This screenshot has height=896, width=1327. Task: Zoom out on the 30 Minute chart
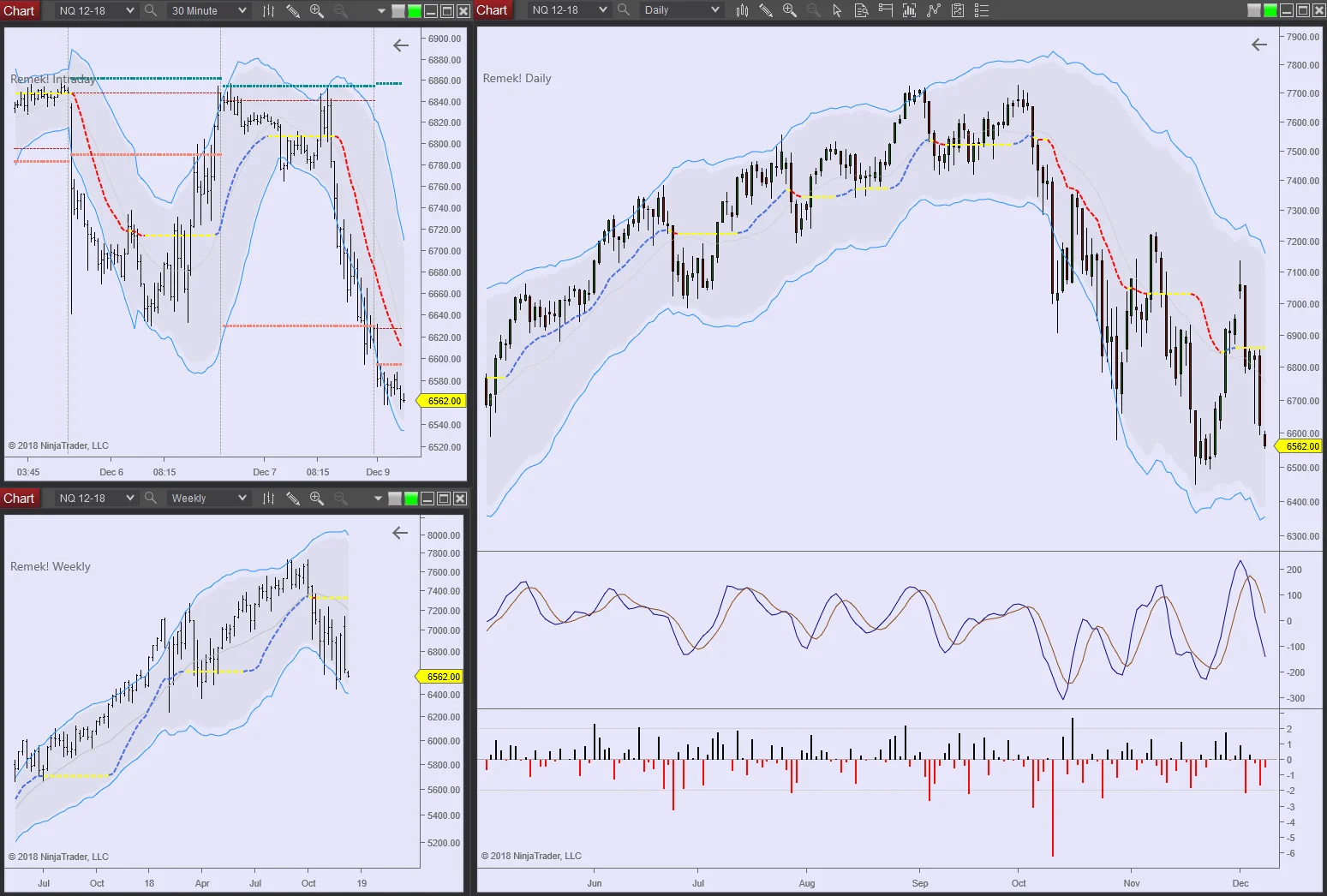coord(340,11)
